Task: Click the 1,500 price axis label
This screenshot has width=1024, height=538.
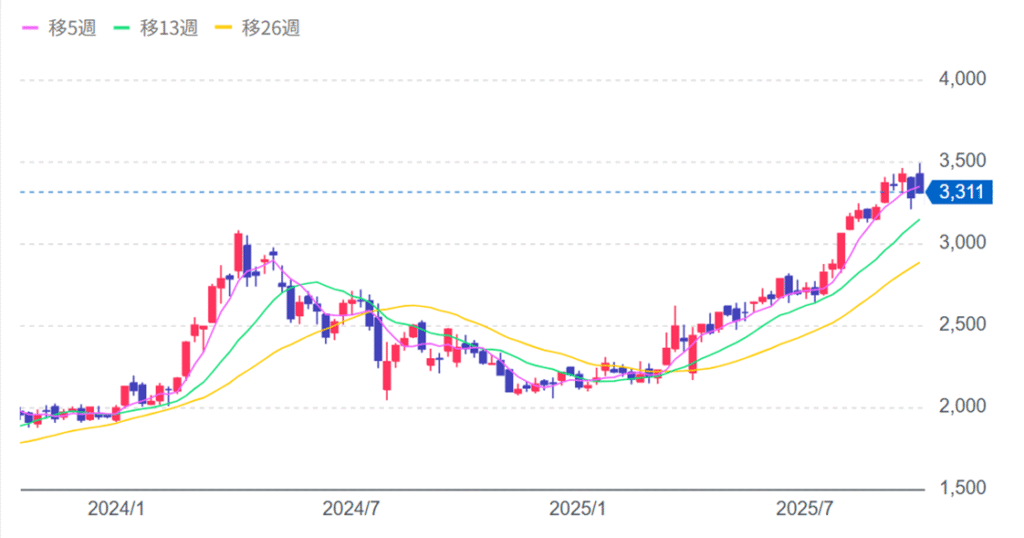Action: pyautogui.click(x=961, y=489)
